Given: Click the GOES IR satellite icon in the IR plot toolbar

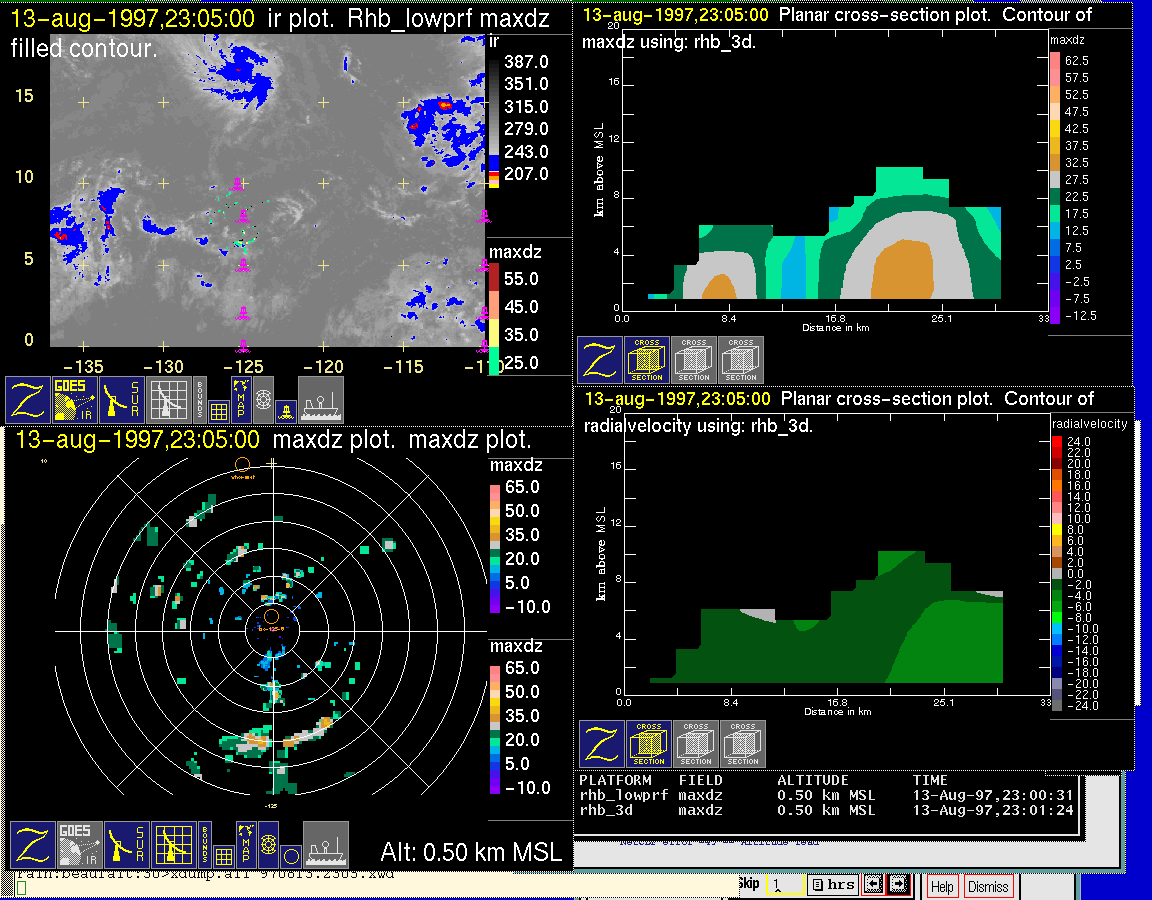Looking at the screenshot, I should click(x=76, y=400).
